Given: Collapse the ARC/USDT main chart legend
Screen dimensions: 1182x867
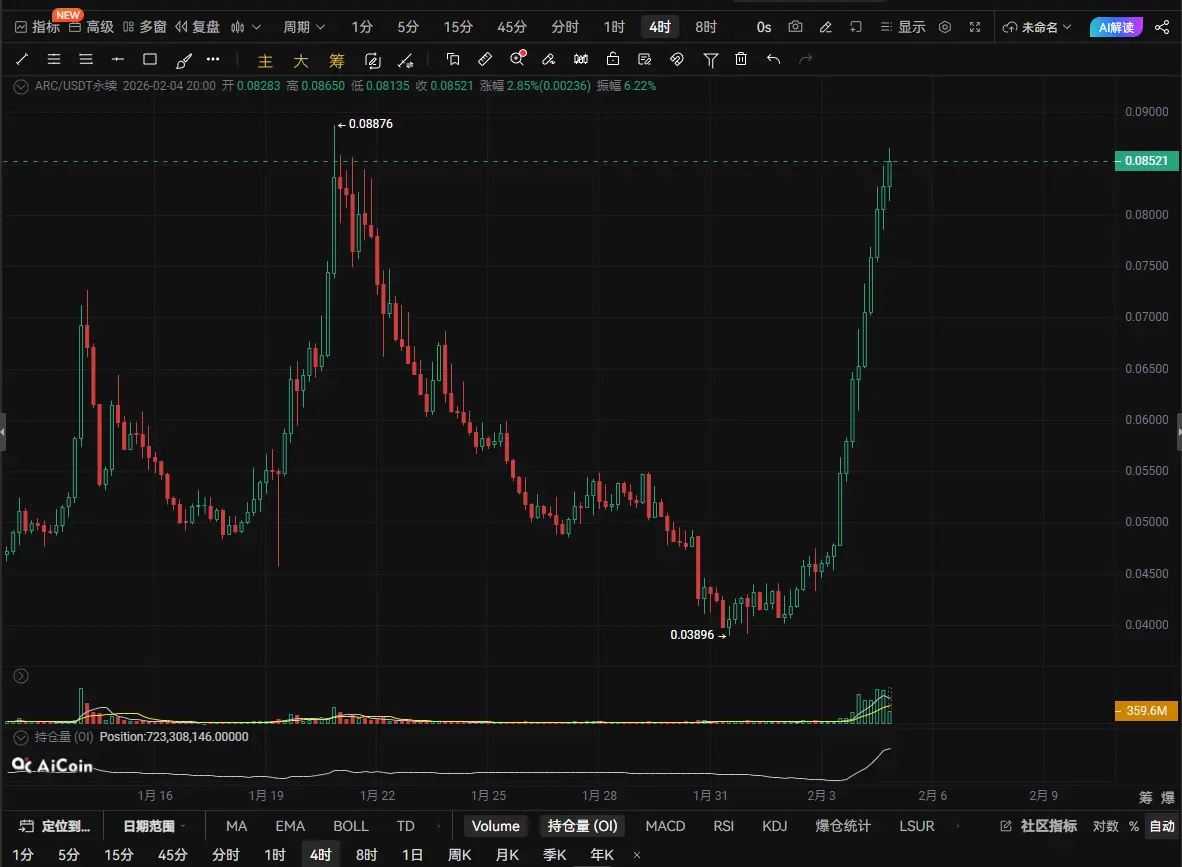Looking at the screenshot, I should click(21, 86).
